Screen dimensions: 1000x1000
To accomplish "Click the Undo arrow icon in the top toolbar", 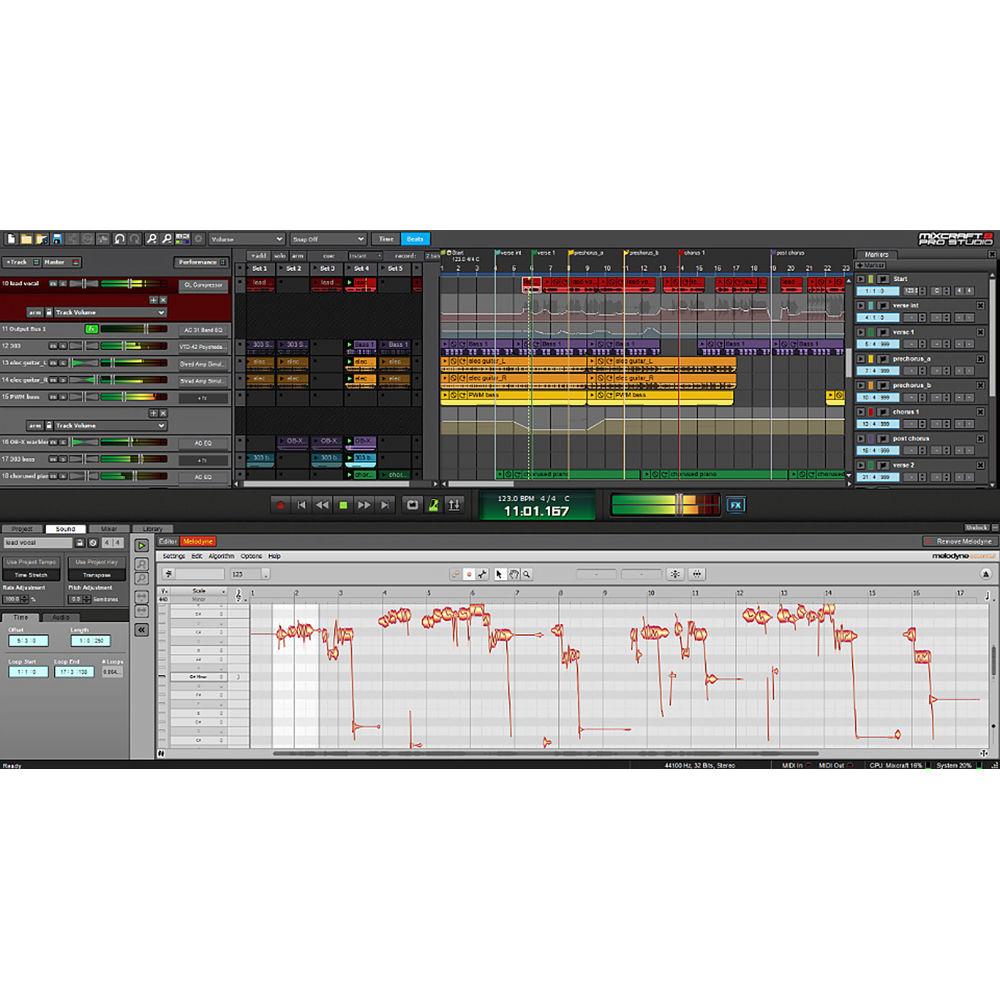I will tap(119, 237).
